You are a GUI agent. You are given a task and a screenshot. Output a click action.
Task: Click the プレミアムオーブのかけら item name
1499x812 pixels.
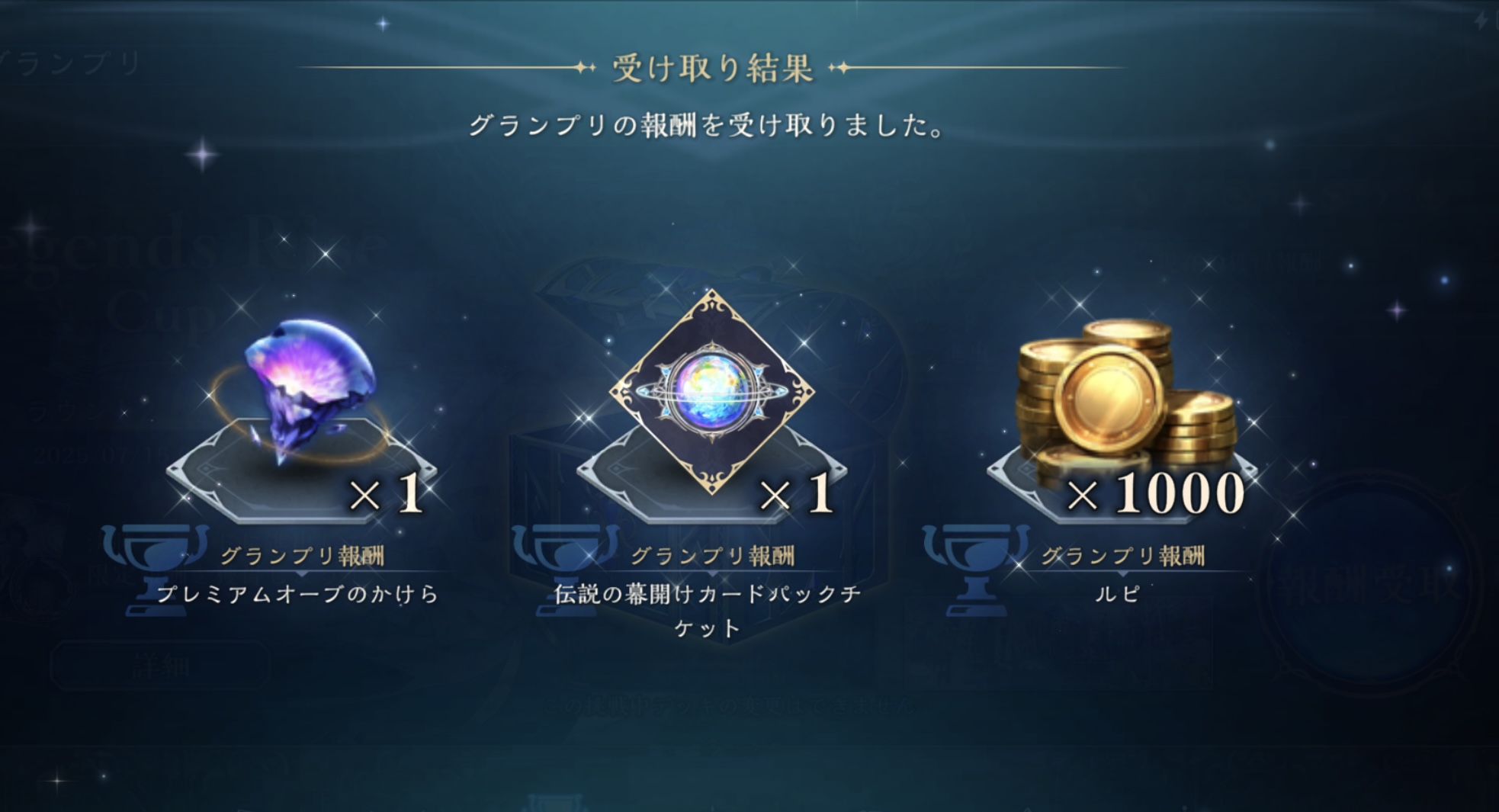point(298,593)
